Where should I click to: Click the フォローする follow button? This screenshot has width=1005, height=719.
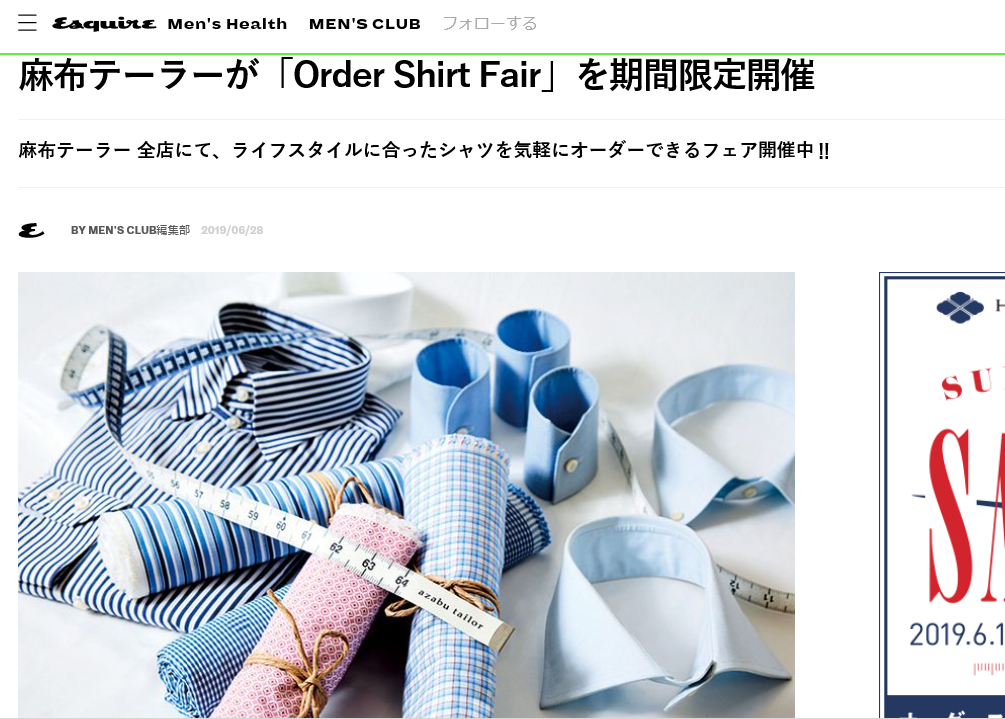[x=490, y=24]
